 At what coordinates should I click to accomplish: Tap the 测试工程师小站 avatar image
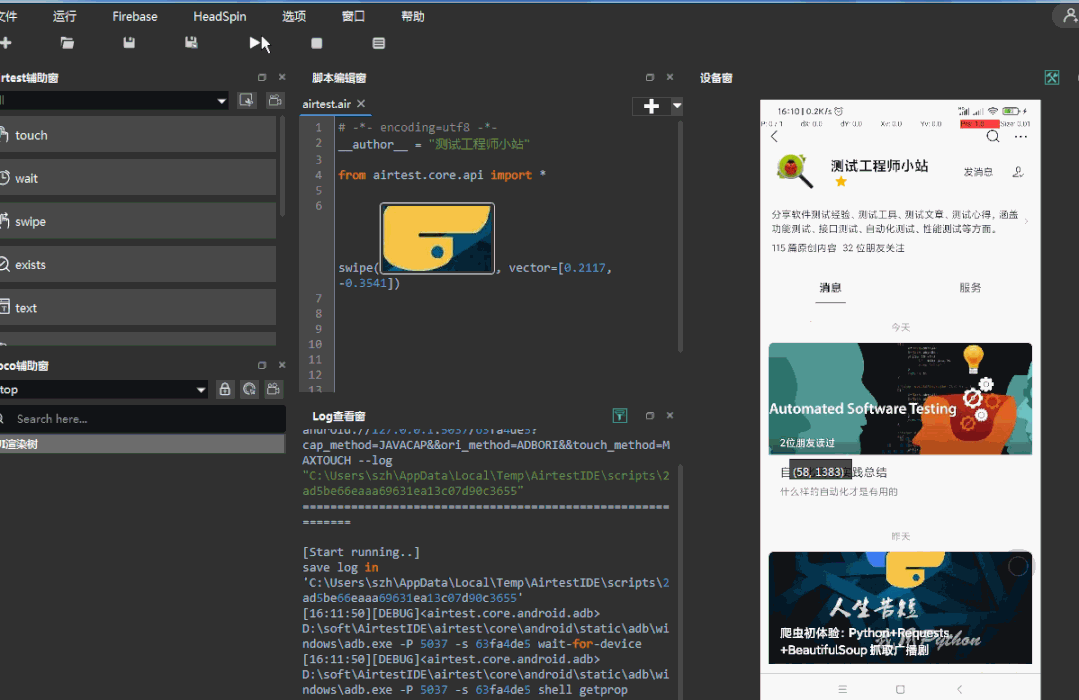tap(794, 171)
